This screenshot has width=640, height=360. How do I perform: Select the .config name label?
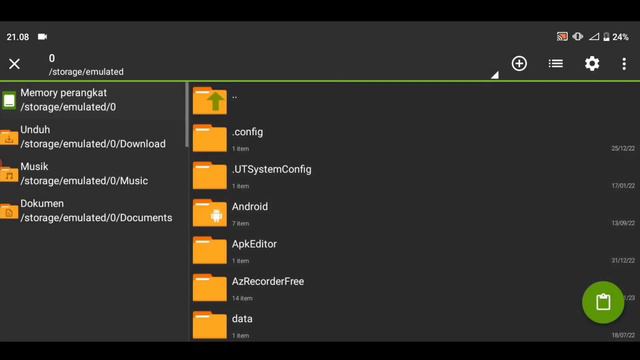pyautogui.click(x=247, y=132)
